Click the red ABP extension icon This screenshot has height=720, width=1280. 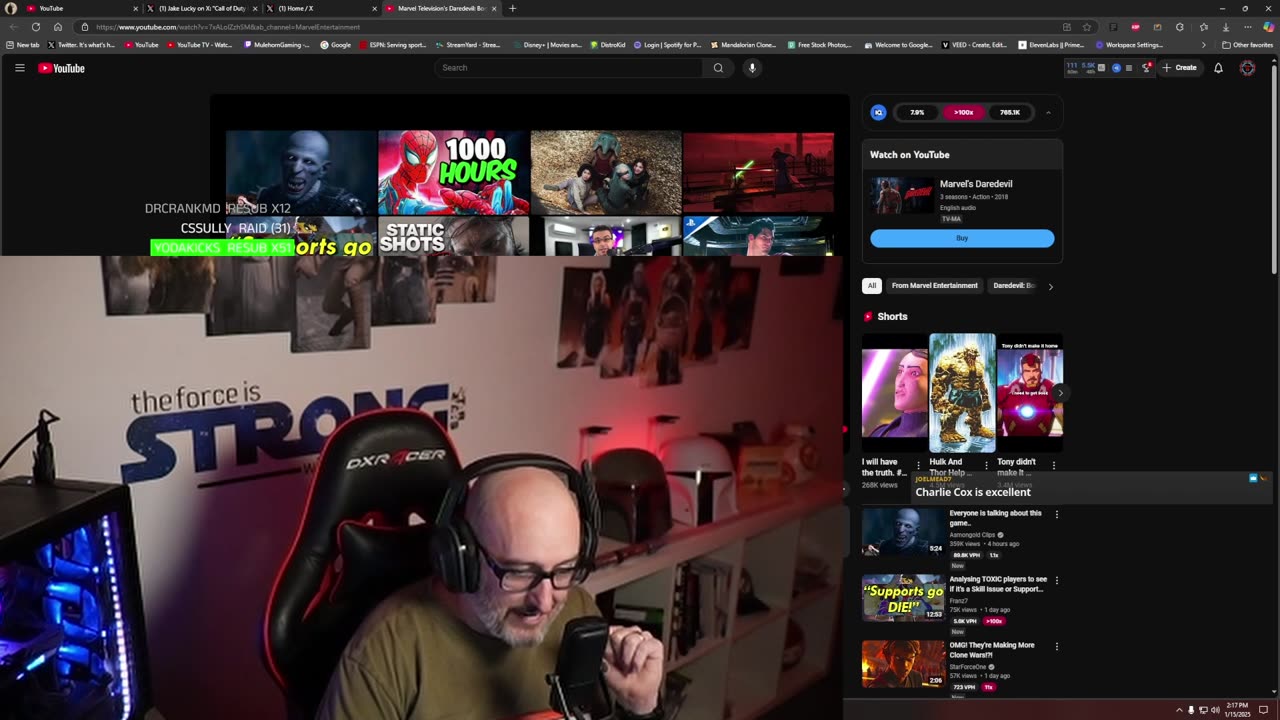(1135, 27)
